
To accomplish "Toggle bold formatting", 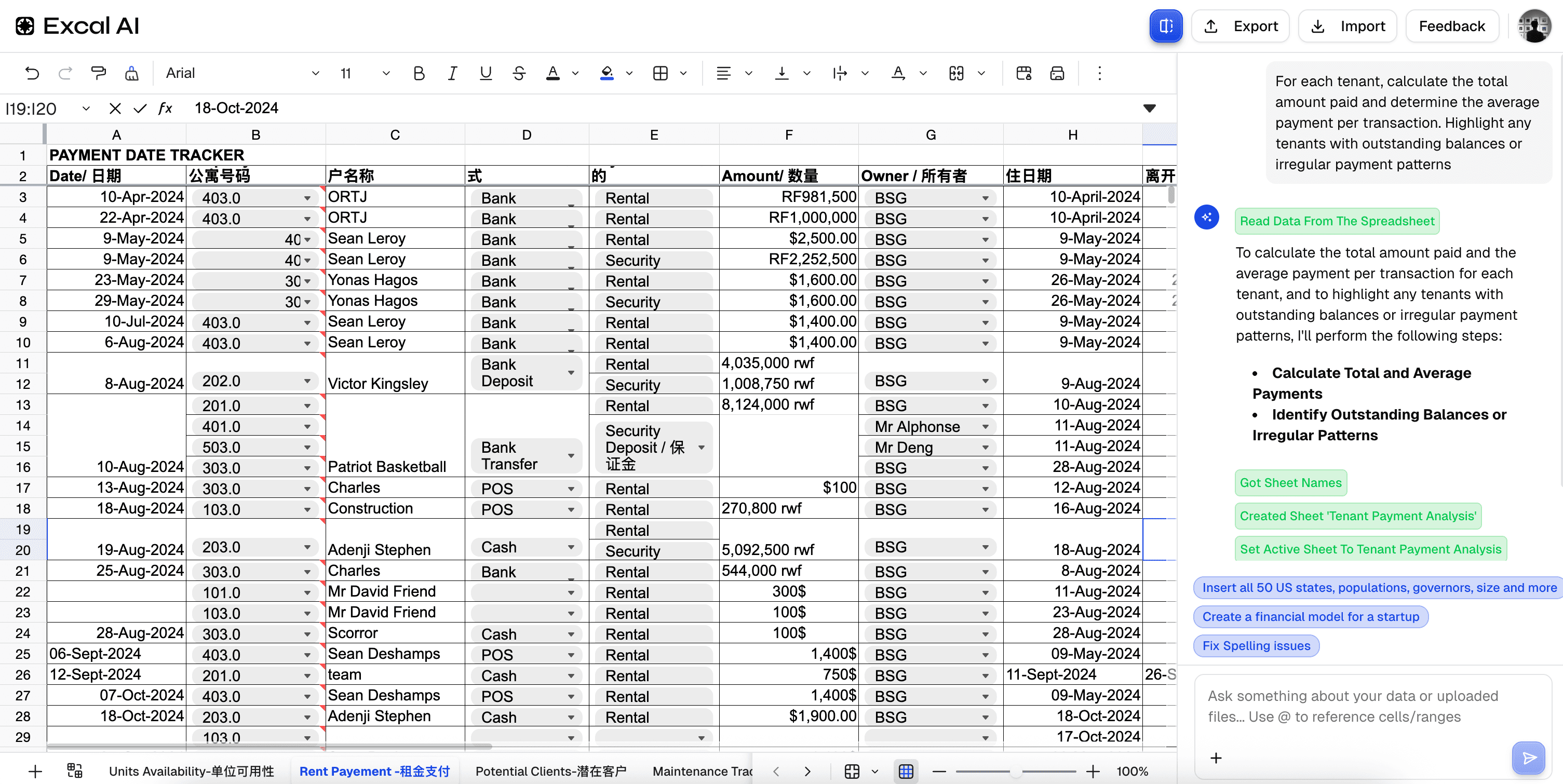I will coord(419,73).
